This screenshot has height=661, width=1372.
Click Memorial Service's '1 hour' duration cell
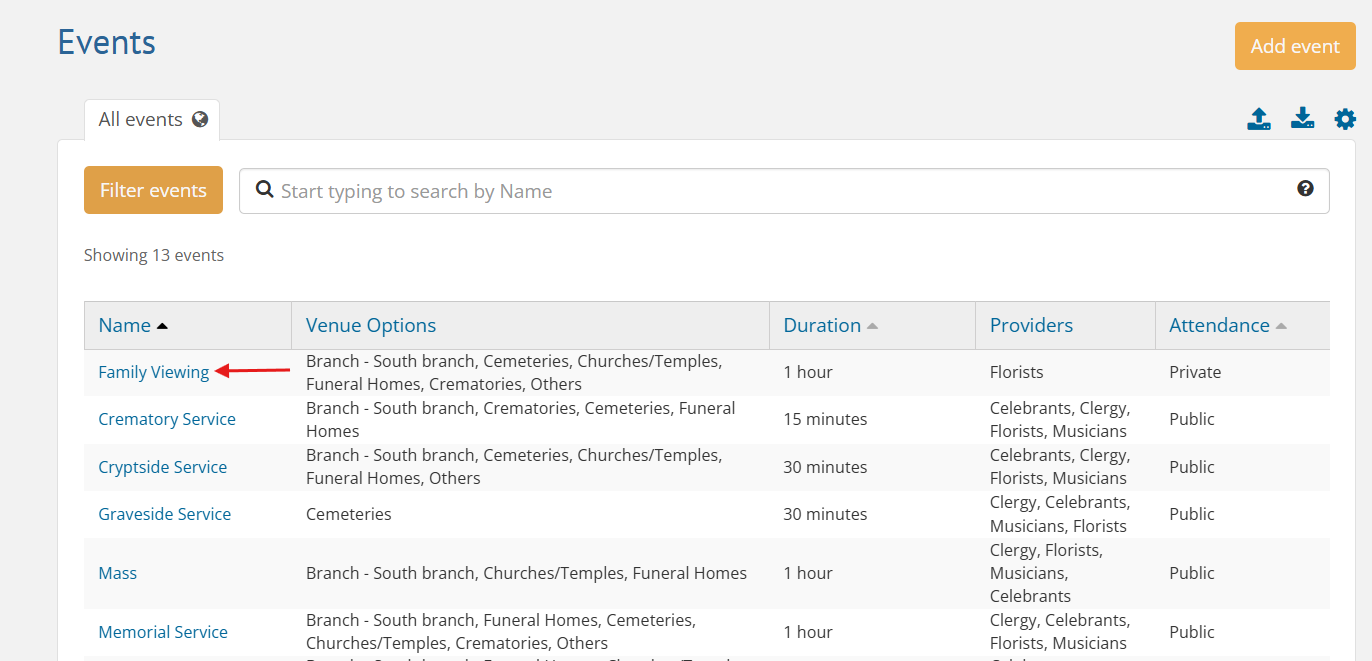[x=808, y=632]
